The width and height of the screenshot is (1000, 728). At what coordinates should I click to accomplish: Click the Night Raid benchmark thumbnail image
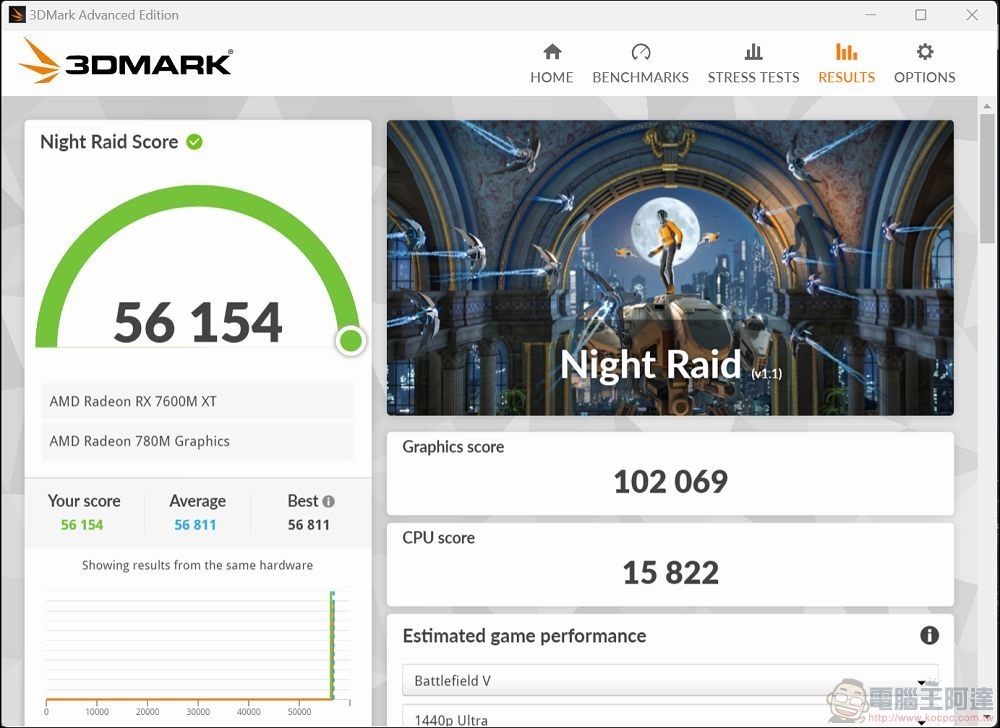pyautogui.click(x=670, y=268)
